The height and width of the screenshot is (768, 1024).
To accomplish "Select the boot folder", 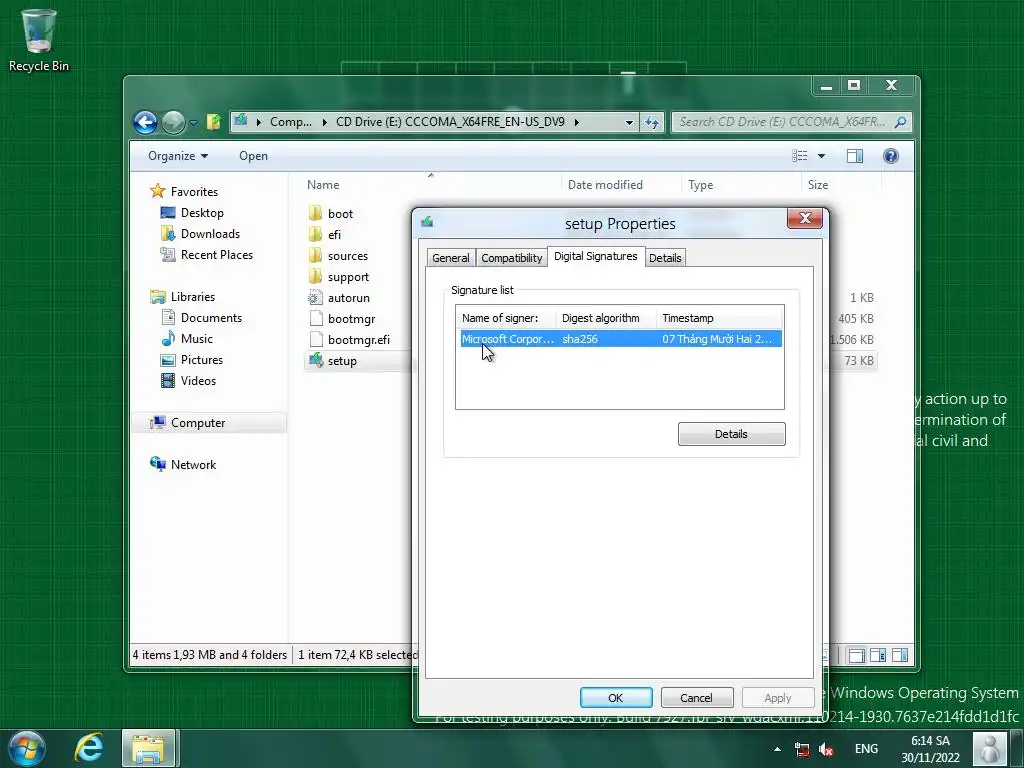I will (x=331, y=214).
